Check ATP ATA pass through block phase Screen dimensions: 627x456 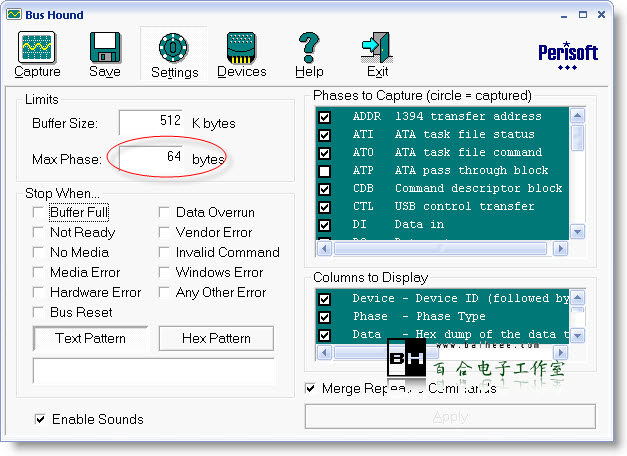(325, 171)
